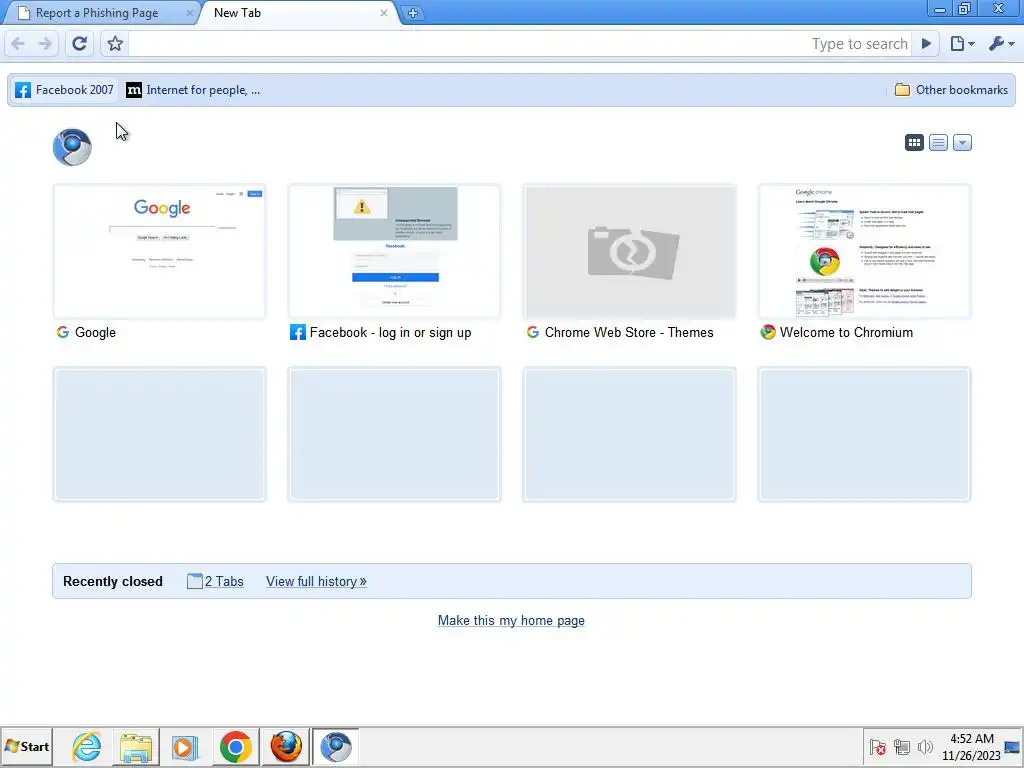Click the folder icon of Other bookmarks
Image resolution: width=1024 pixels, height=768 pixels.
click(x=903, y=90)
